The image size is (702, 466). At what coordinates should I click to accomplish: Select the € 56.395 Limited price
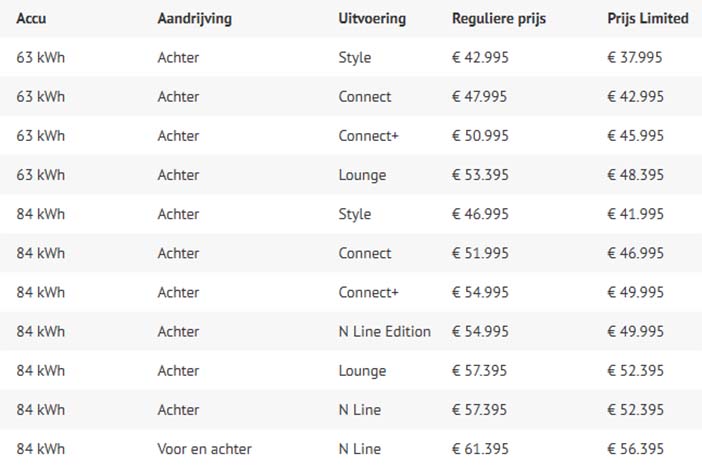click(x=635, y=449)
